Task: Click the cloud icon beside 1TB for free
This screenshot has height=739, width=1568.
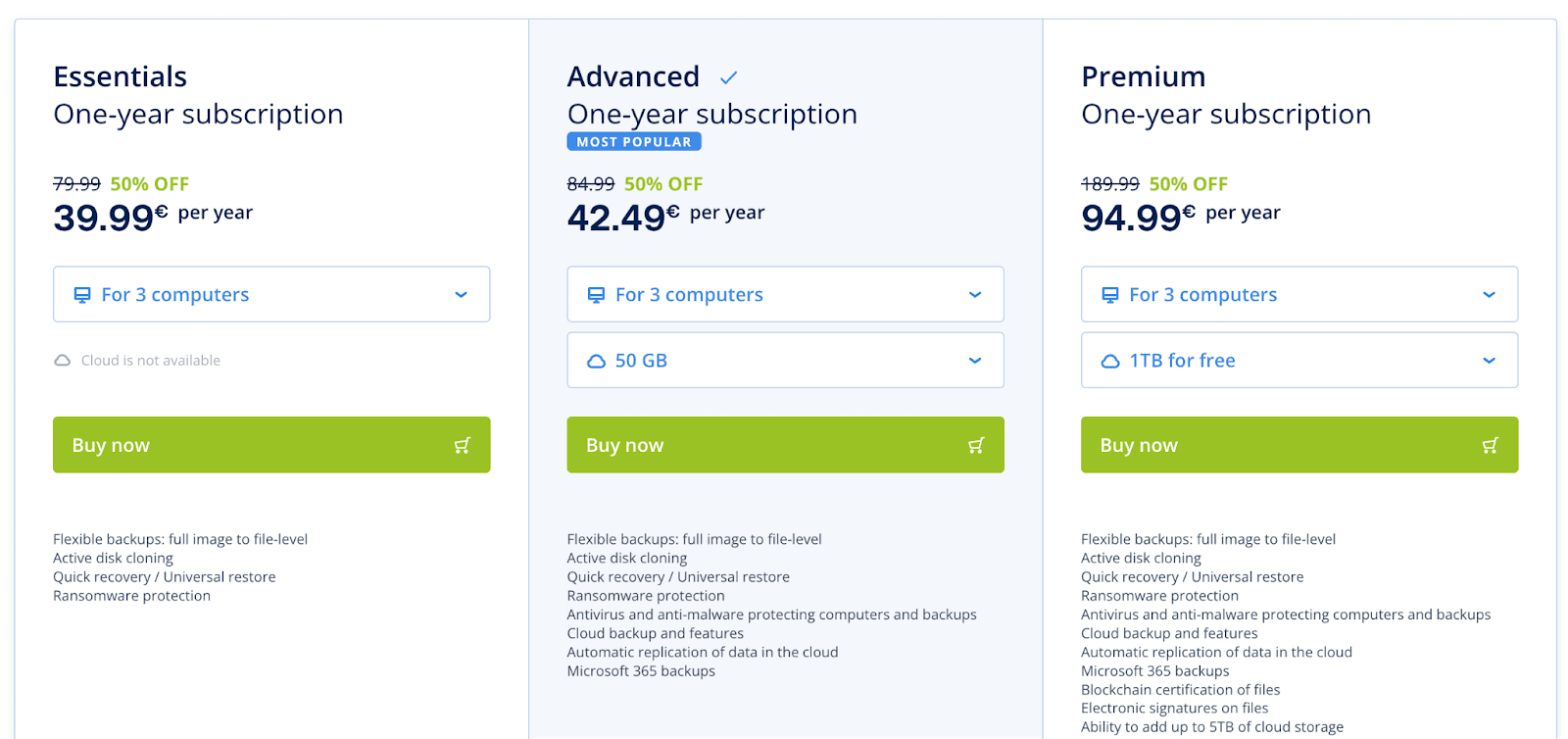Action: [x=1110, y=362]
